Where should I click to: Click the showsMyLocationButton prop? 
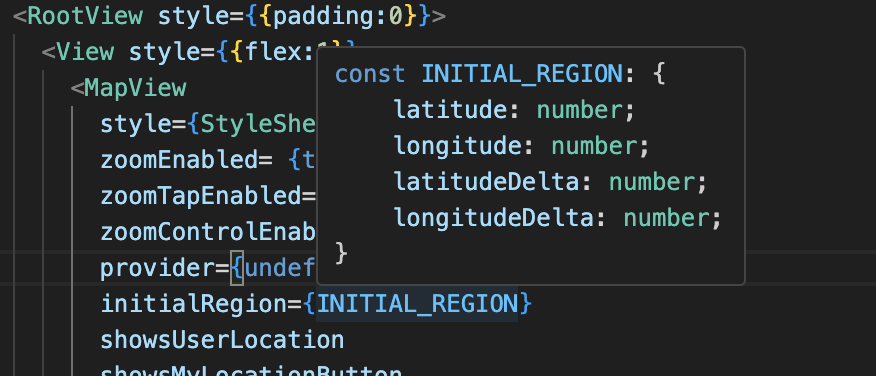[x=251, y=370]
